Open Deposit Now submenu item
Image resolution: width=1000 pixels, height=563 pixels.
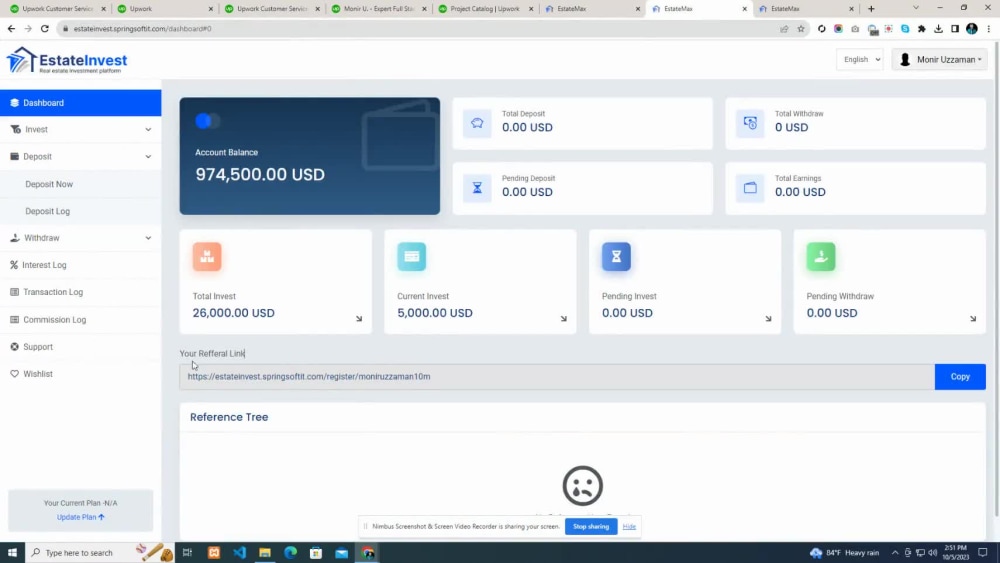coord(49,184)
